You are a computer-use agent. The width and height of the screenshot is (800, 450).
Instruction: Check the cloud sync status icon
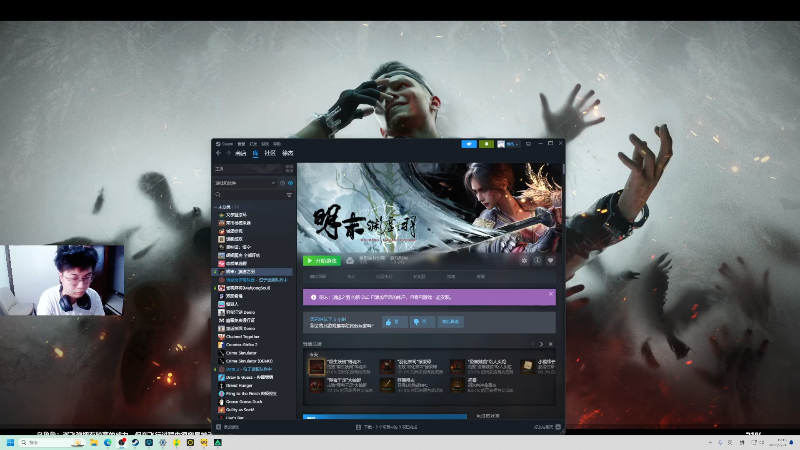pyautogui.click(x=350, y=261)
